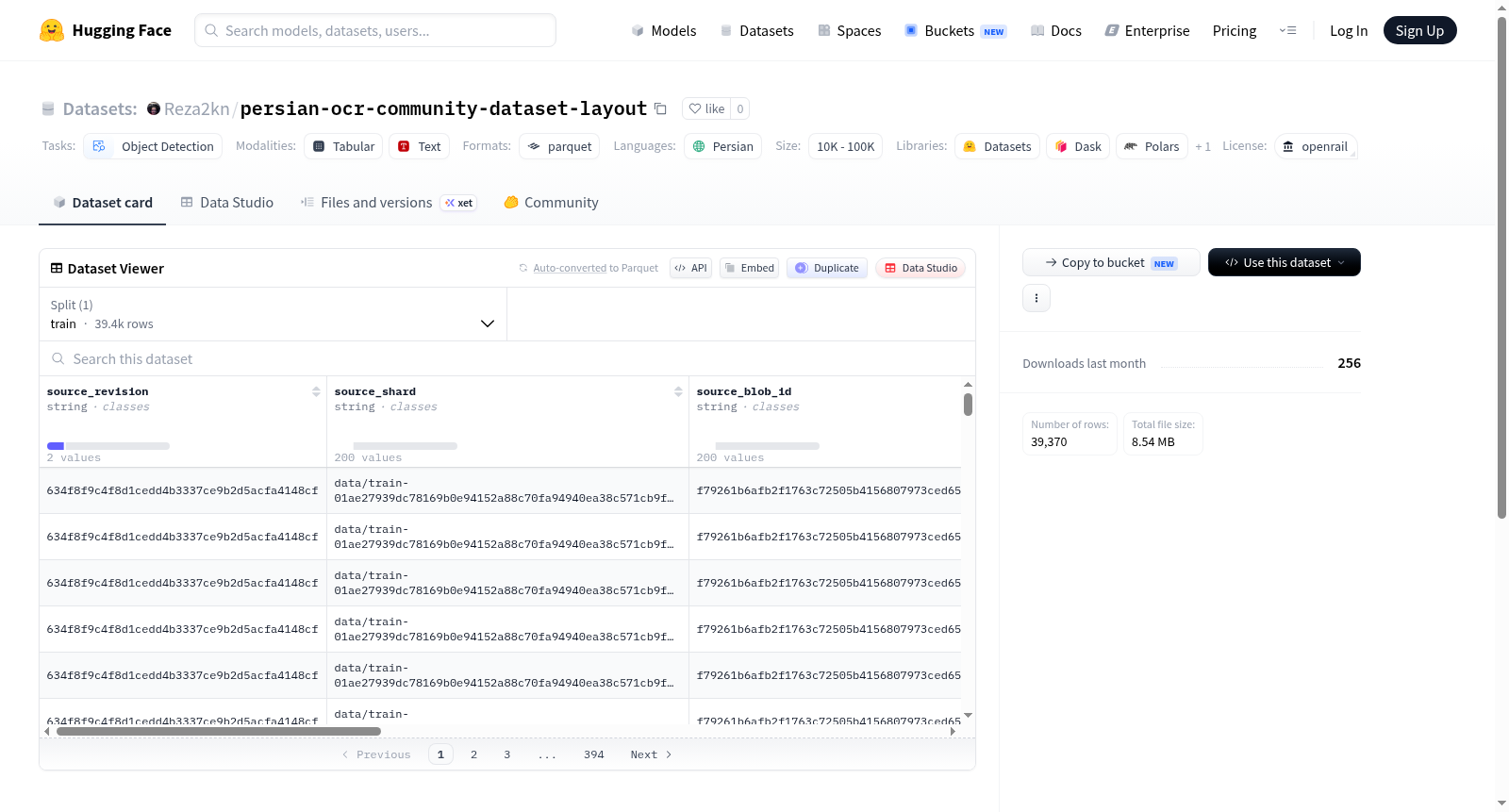Open Docs in the top navigation
The image size is (1509, 812).
(x=1055, y=30)
